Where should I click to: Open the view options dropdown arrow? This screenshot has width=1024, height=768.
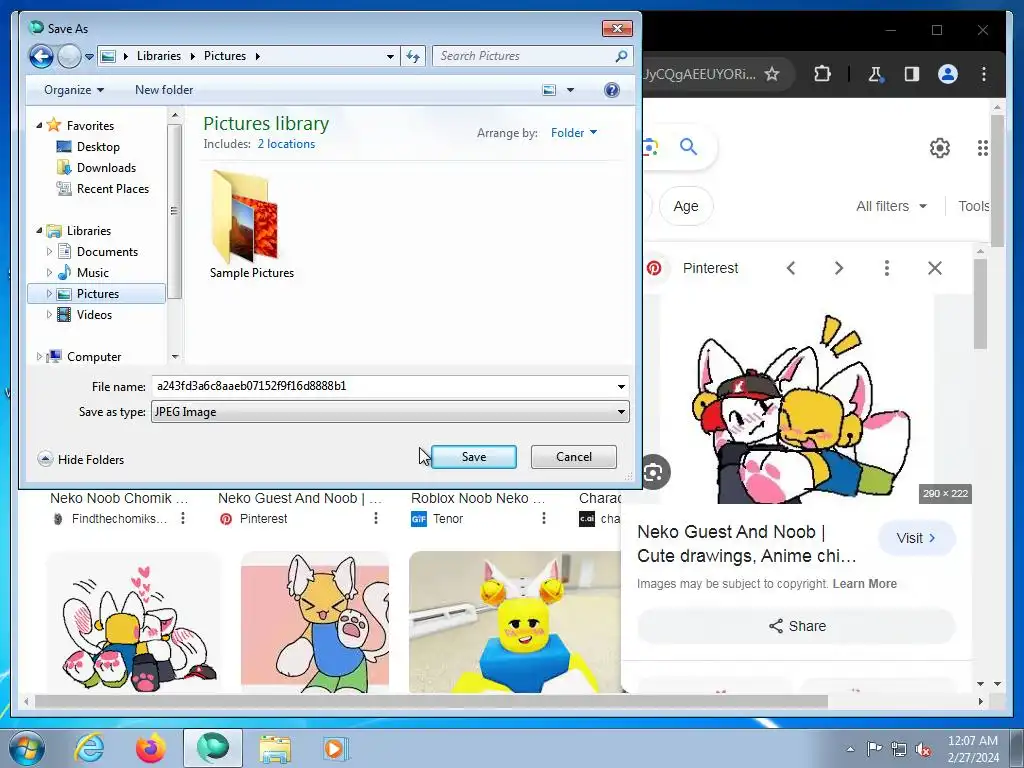(570, 90)
